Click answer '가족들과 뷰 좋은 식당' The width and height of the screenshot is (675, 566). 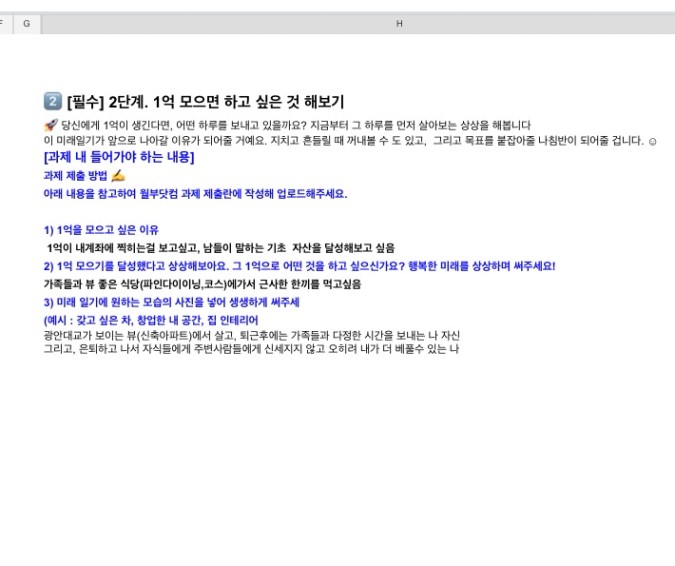pyautogui.click(x=202, y=284)
